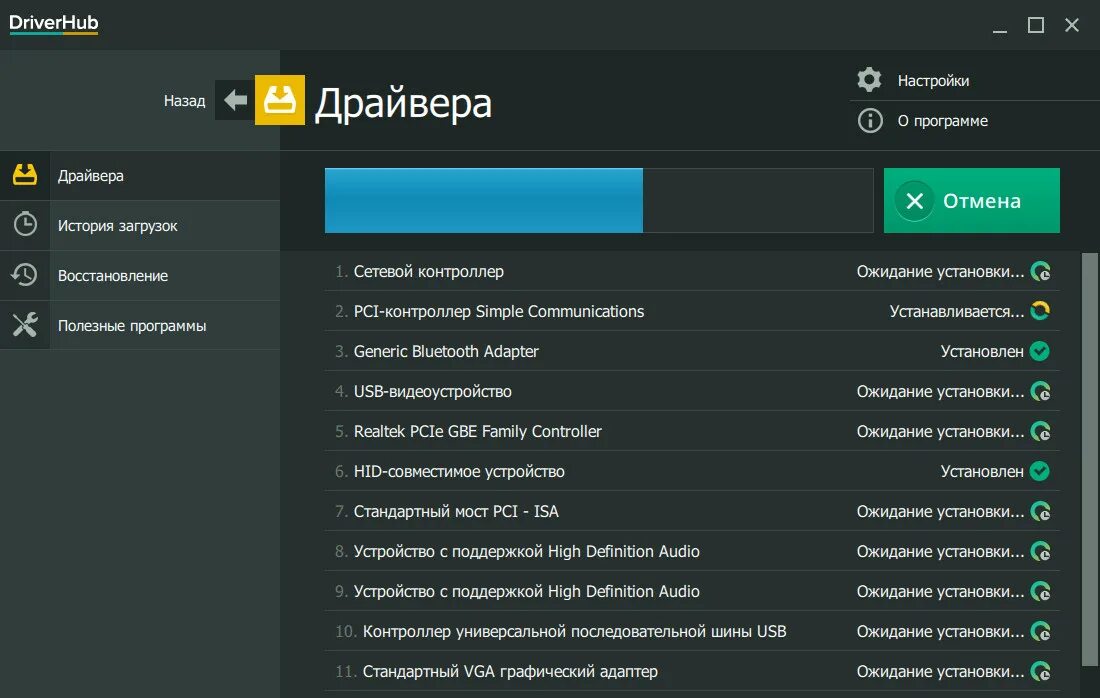
Task: Click the wrench icon for Полезные программы
Action: point(25,325)
